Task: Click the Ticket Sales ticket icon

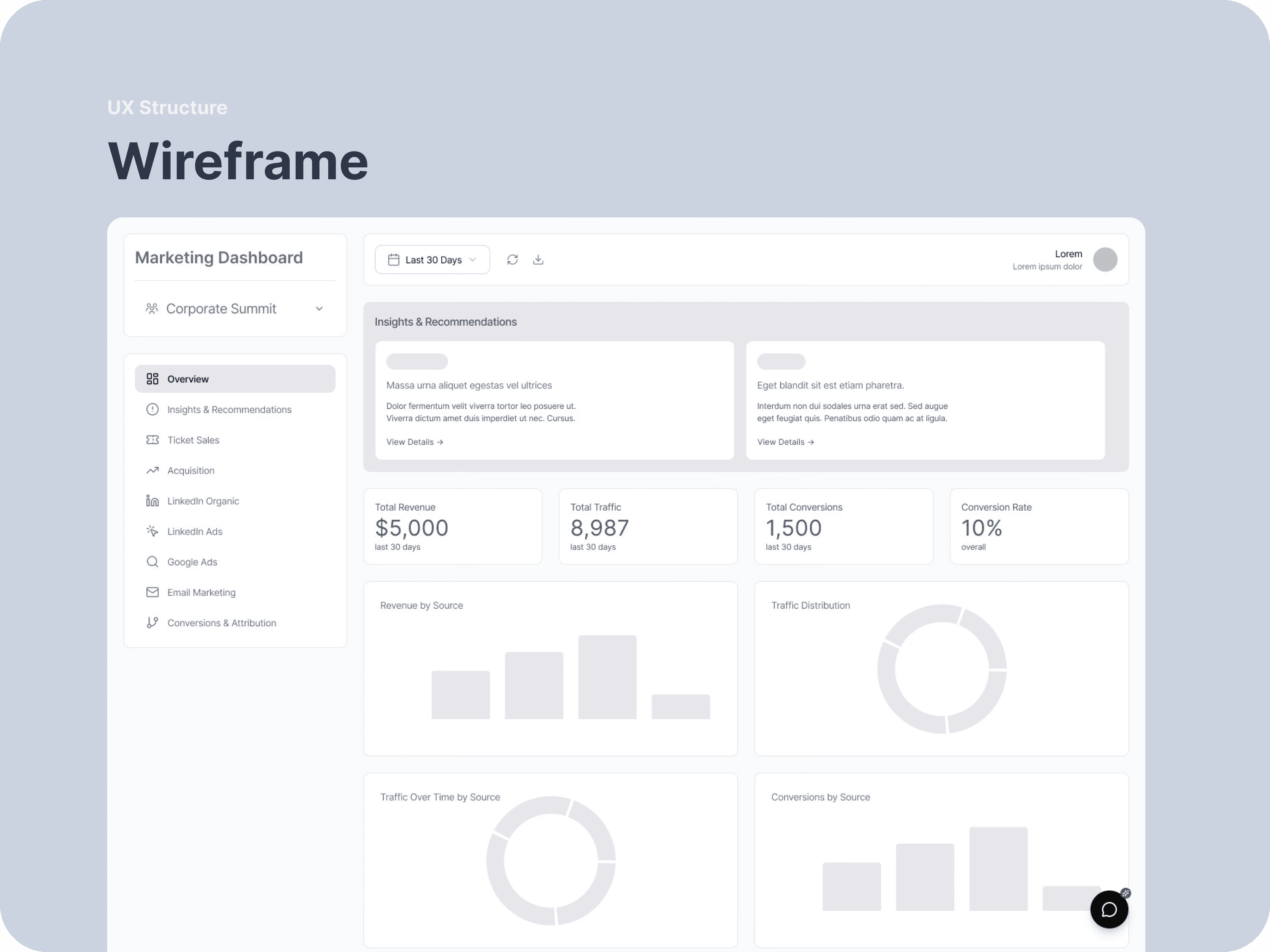Action: (152, 440)
